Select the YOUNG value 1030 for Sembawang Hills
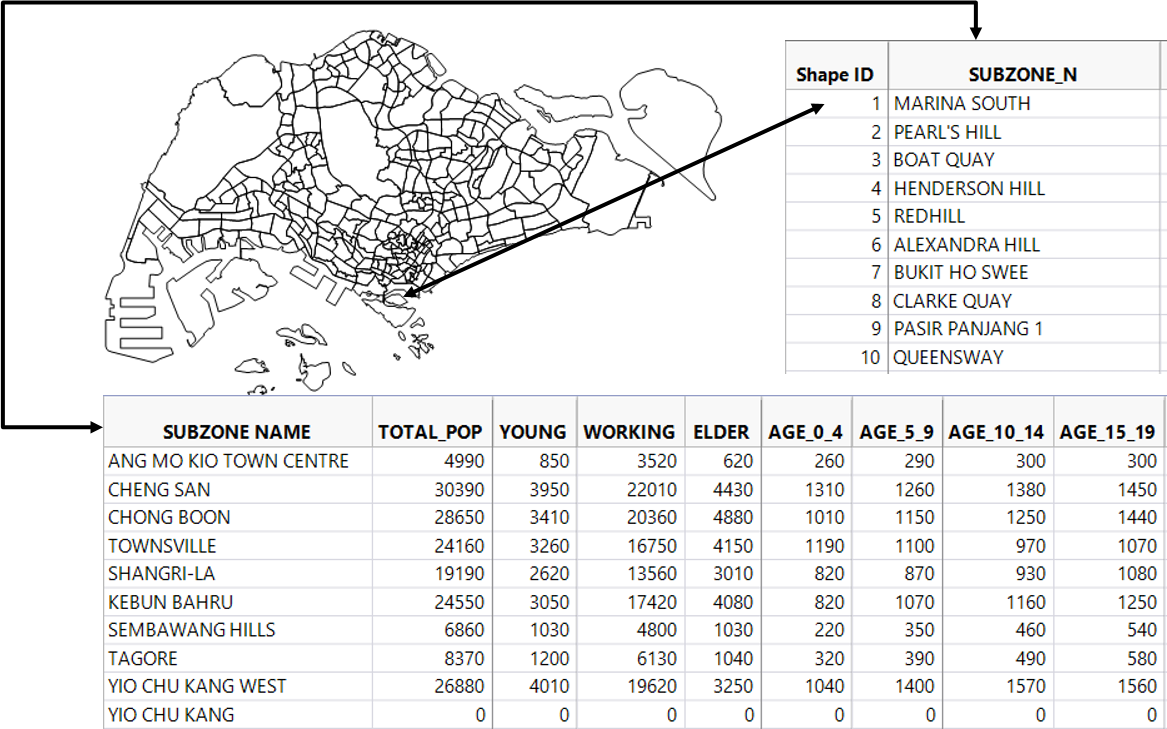The height and width of the screenshot is (729, 1167). tap(534, 630)
